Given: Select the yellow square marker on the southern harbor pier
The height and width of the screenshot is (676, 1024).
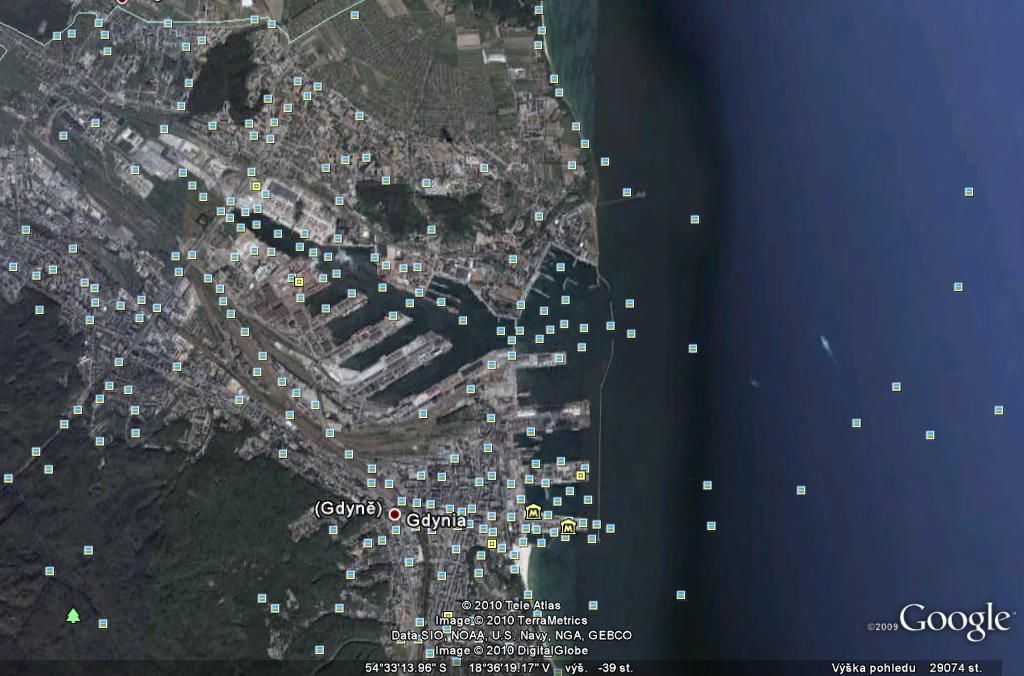Looking at the screenshot, I should (581, 475).
